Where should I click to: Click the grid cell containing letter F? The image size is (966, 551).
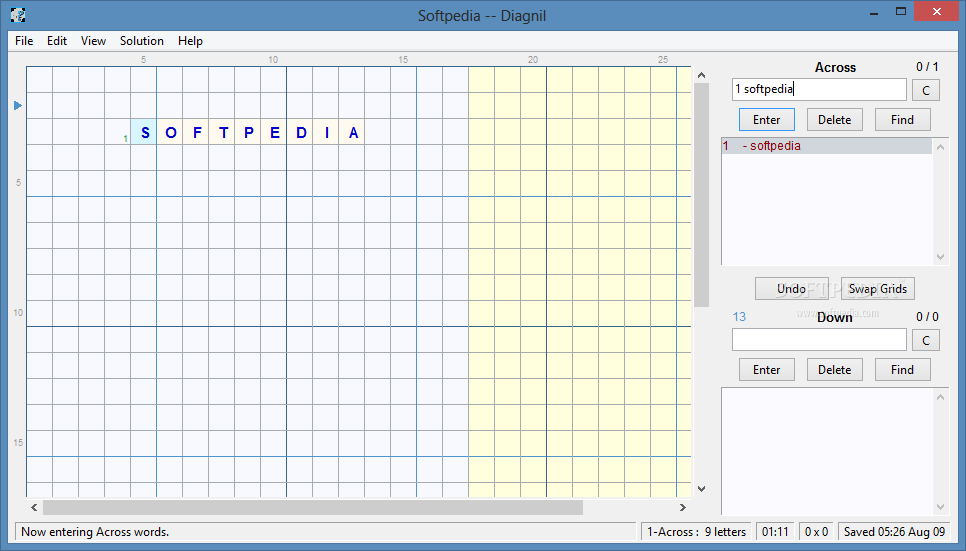click(x=195, y=132)
